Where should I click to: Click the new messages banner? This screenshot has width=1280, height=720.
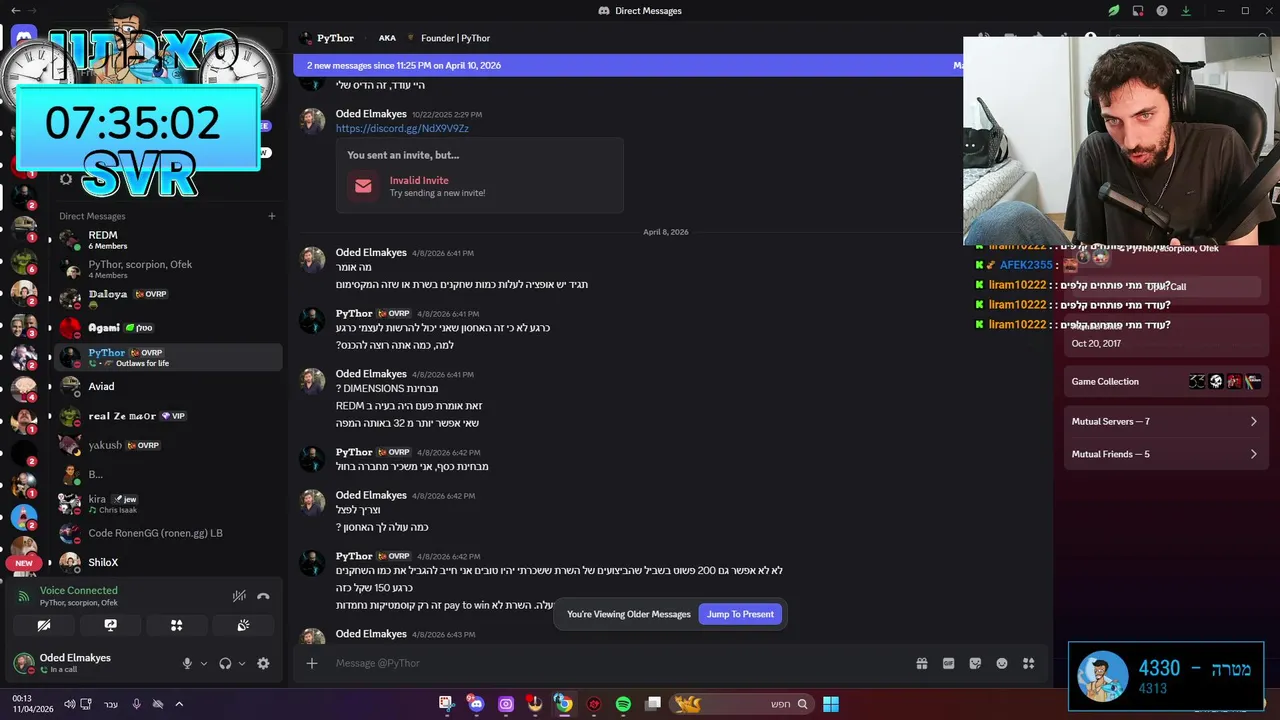628,65
